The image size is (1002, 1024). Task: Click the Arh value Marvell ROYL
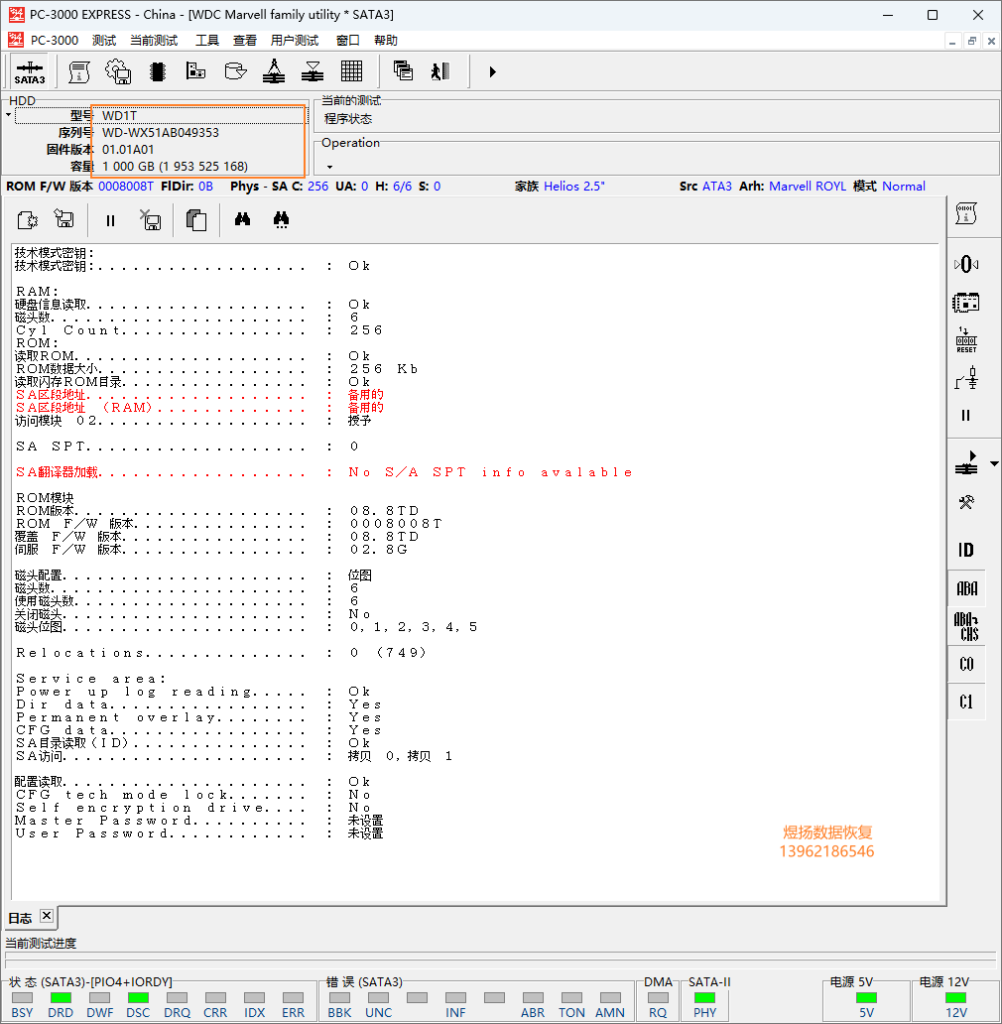[807, 186]
